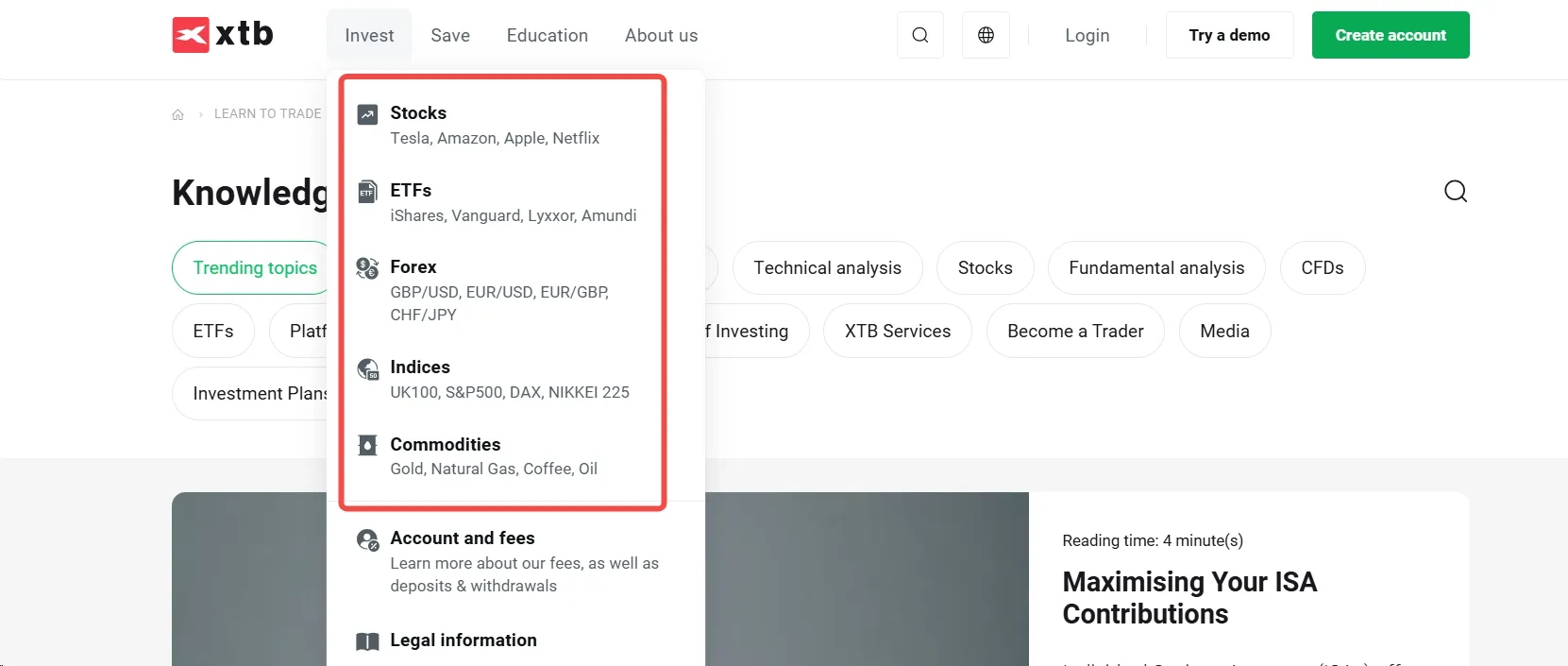Screen dimensions: 1568x666
Task: Select the Investment Plans topic
Action: pos(251,393)
